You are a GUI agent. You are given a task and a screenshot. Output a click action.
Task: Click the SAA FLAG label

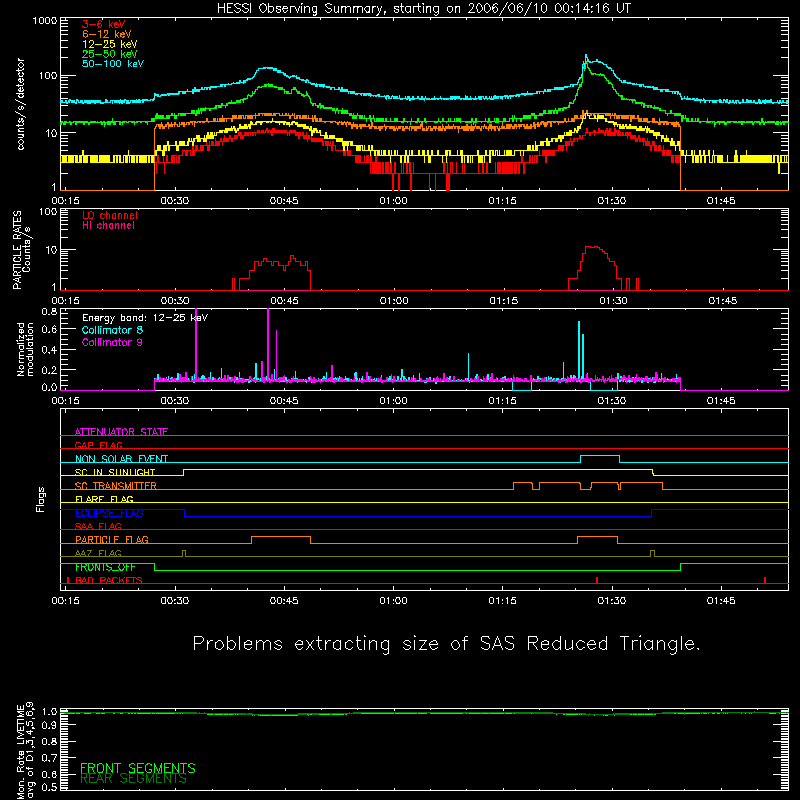(x=98, y=526)
